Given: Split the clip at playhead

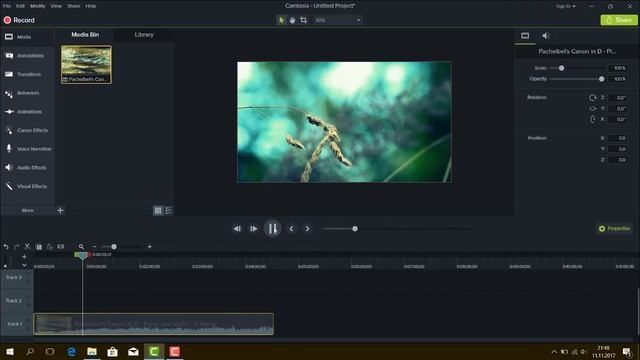Looking at the screenshot, I should click(60, 247).
